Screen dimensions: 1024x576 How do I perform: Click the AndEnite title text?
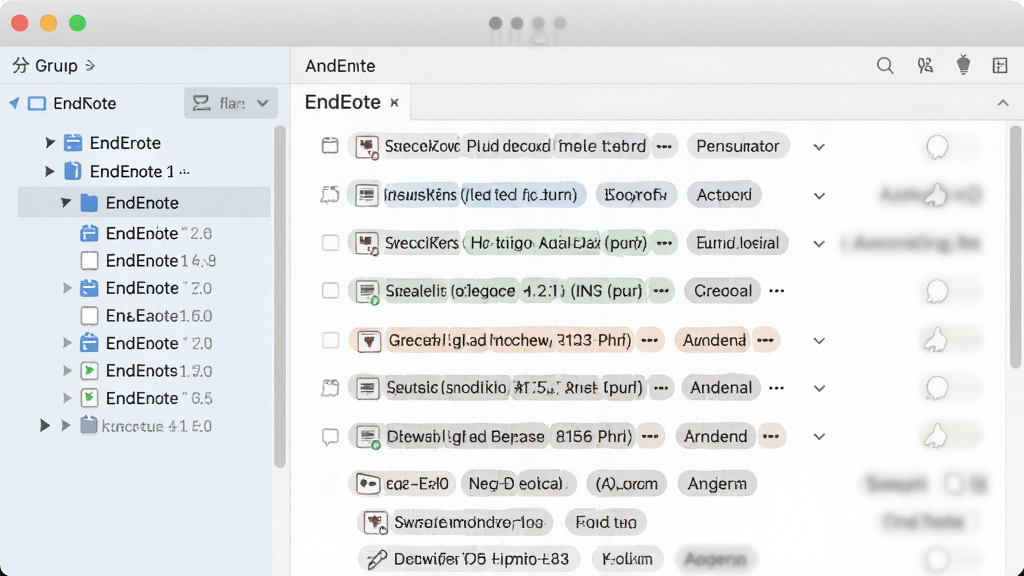click(340, 65)
